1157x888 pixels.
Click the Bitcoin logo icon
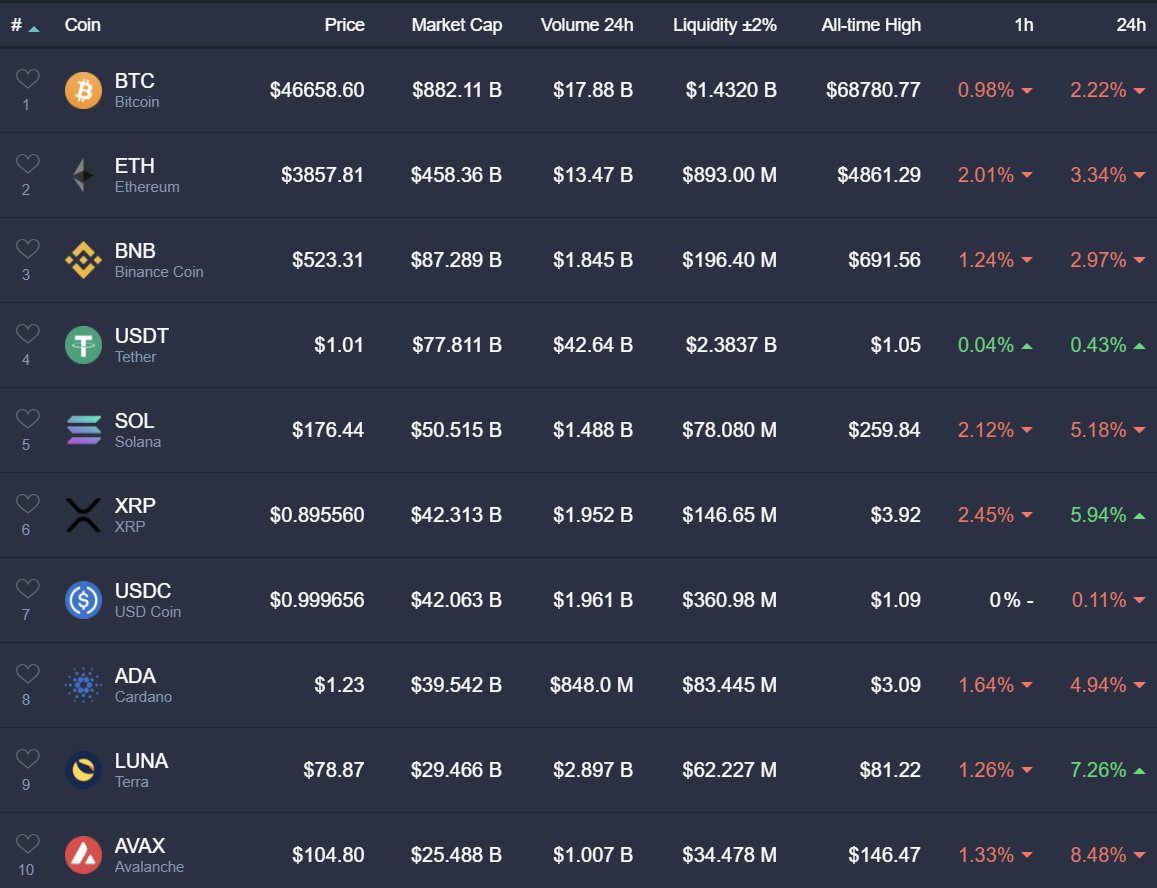point(83,90)
